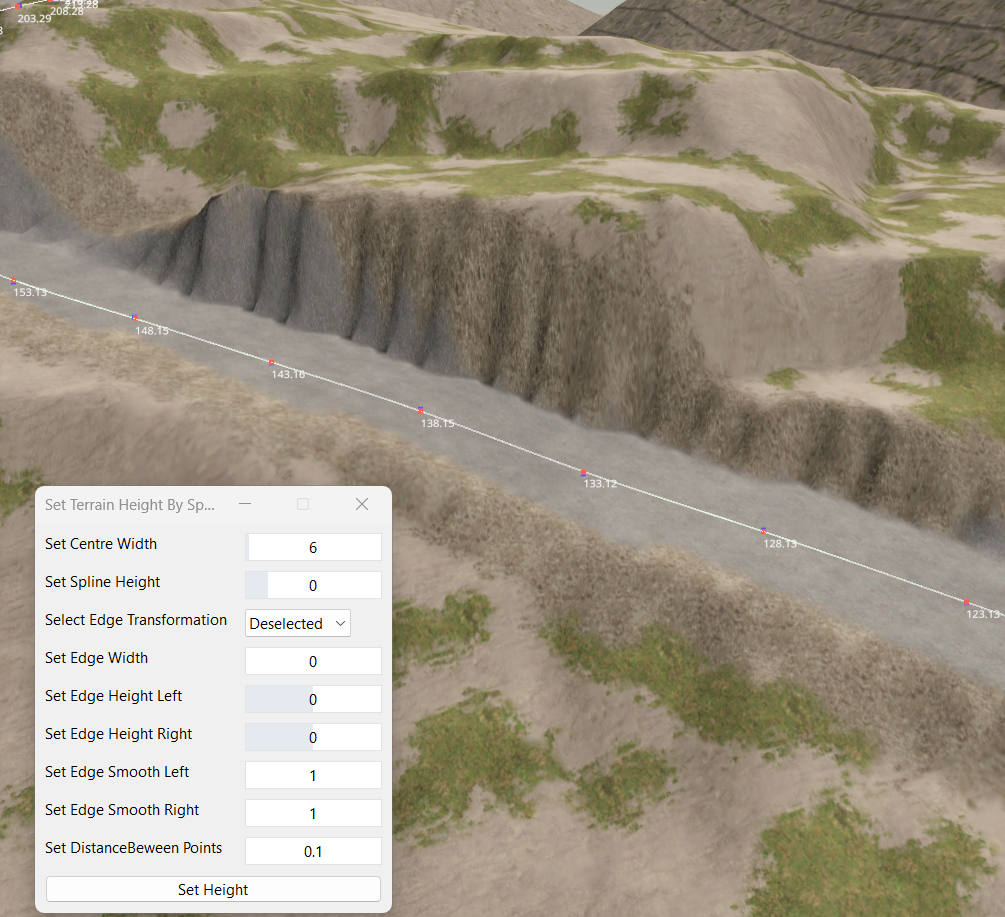Click the Set Edge Height Left slider
Viewport: 1005px width, 917px height.
click(x=313, y=699)
